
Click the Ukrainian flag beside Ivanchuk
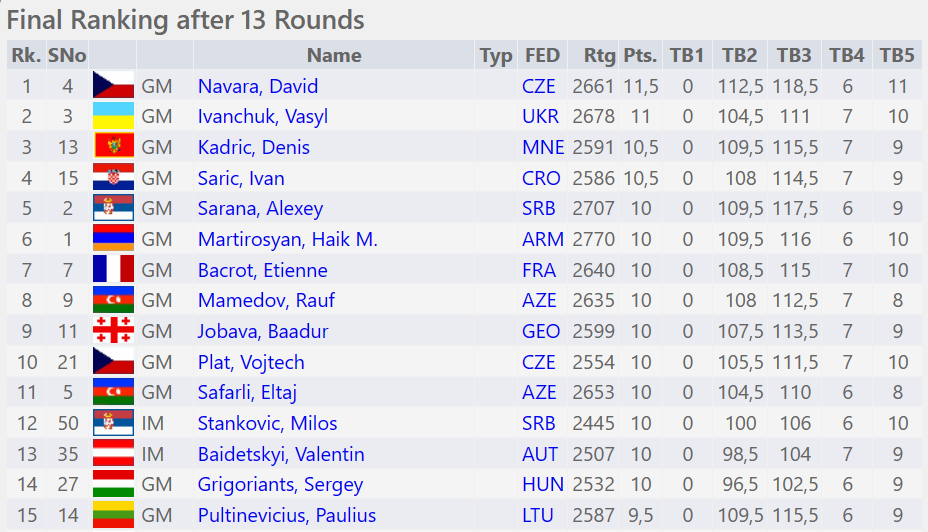pyautogui.click(x=113, y=116)
